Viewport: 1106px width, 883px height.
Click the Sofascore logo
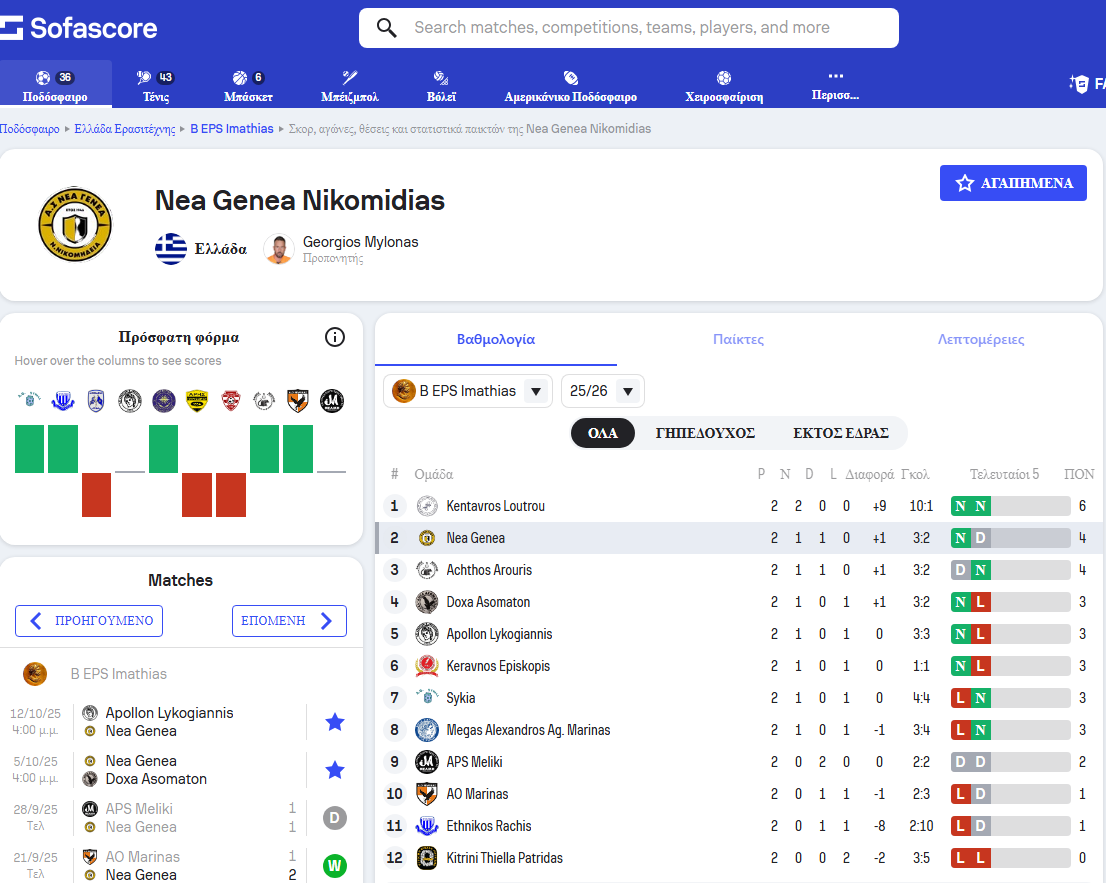tap(79, 27)
